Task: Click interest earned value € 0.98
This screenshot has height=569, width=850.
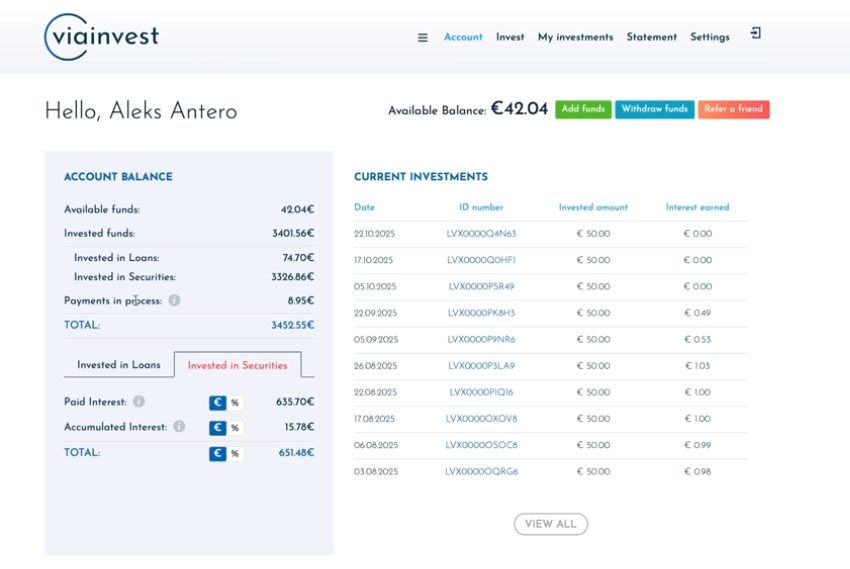Action: 698,472
